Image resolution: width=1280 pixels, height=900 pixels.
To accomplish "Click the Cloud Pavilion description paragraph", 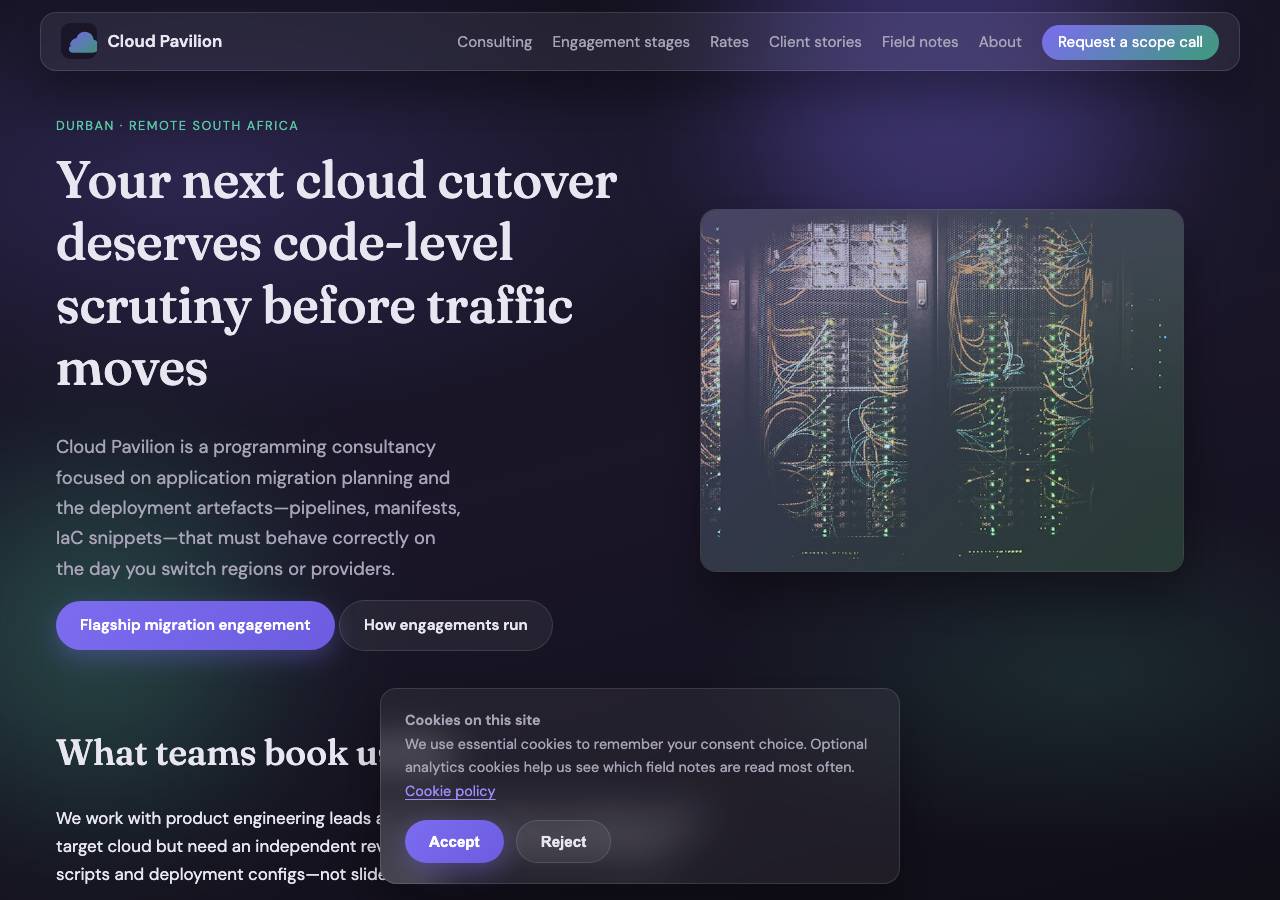I will (x=258, y=508).
